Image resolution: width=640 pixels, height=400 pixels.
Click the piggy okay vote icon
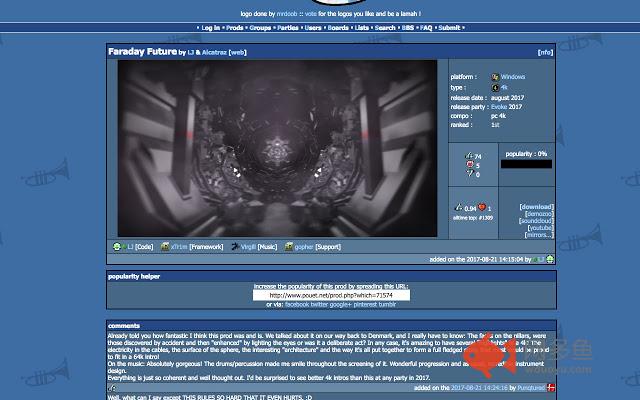click(x=470, y=164)
